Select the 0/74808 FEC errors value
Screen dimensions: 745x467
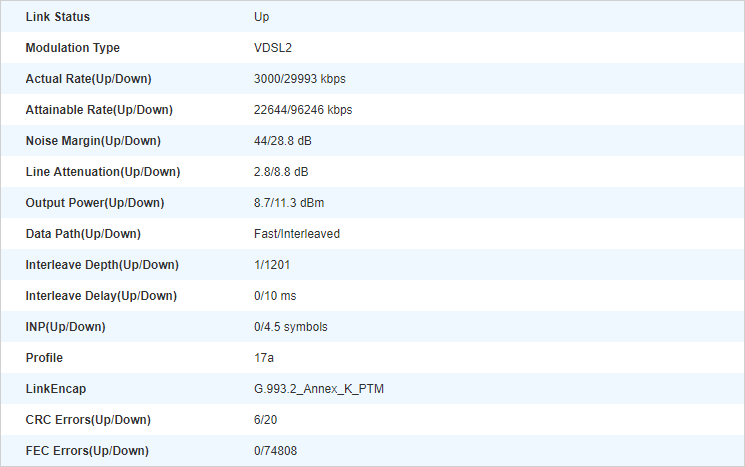276,451
